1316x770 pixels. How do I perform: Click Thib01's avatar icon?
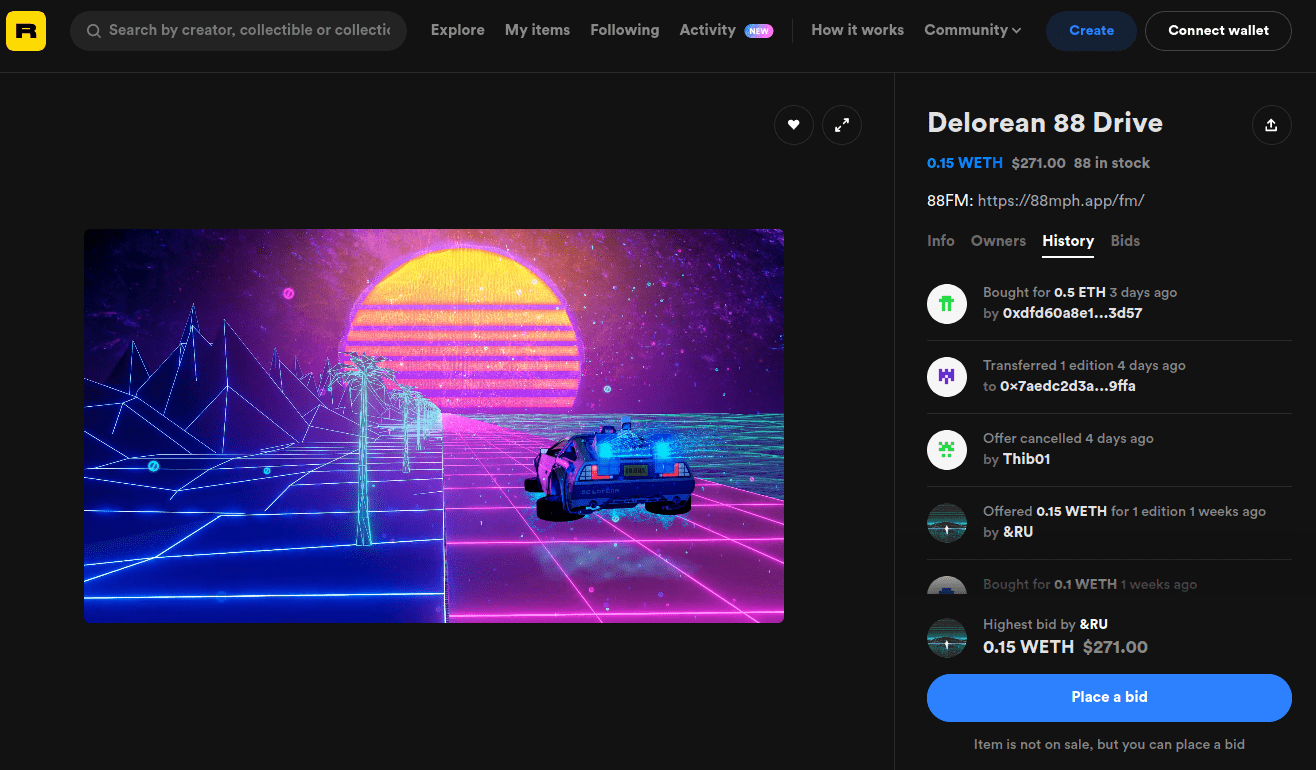coord(946,449)
